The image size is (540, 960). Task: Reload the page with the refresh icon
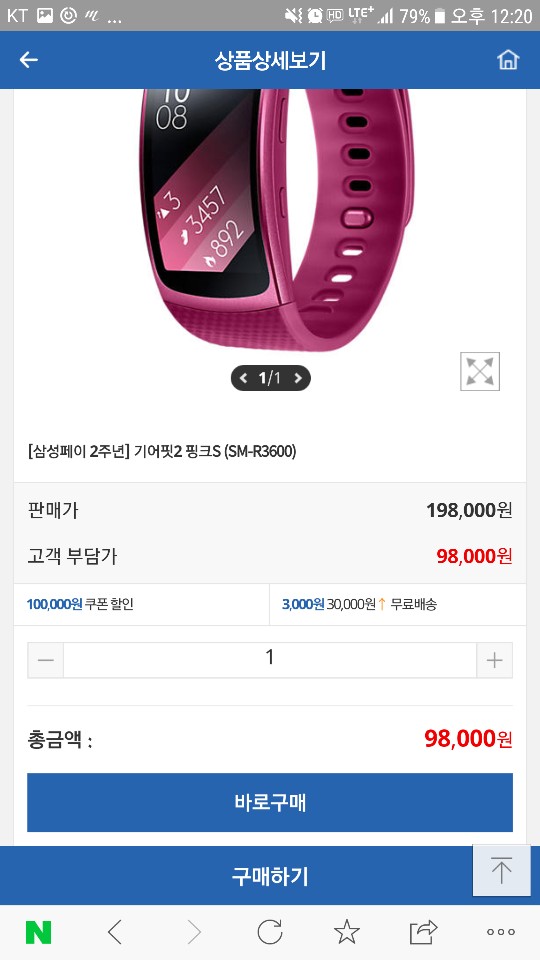point(269,932)
